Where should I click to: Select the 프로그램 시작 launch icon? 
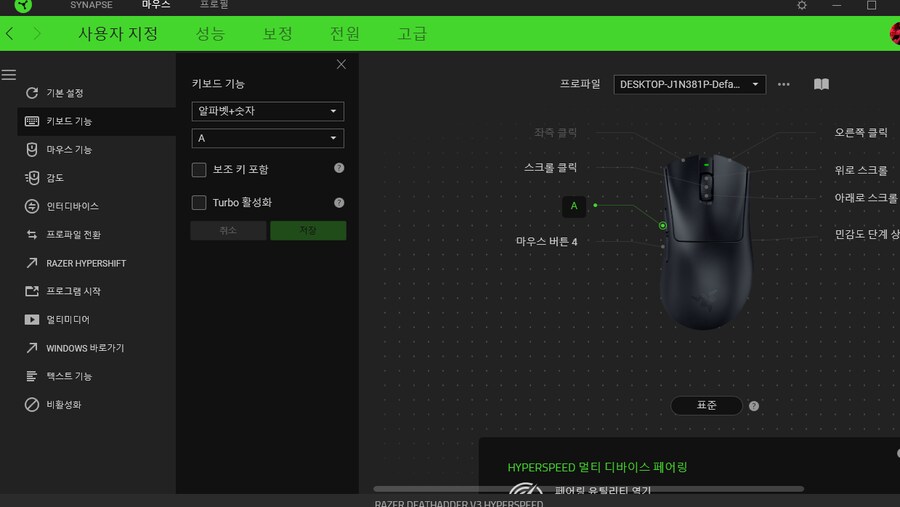point(32,291)
